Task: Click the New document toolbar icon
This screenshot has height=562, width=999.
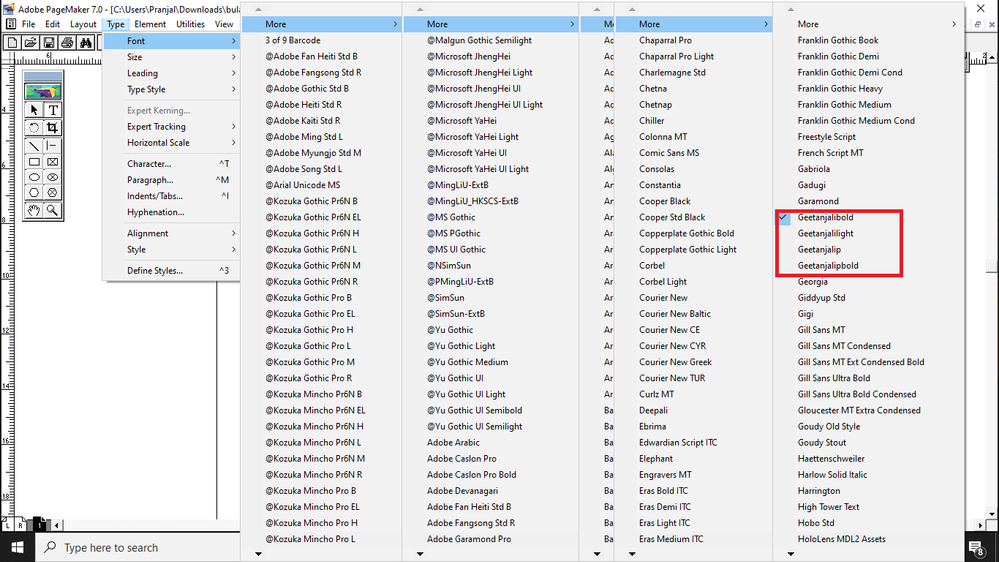Action: 11,43
